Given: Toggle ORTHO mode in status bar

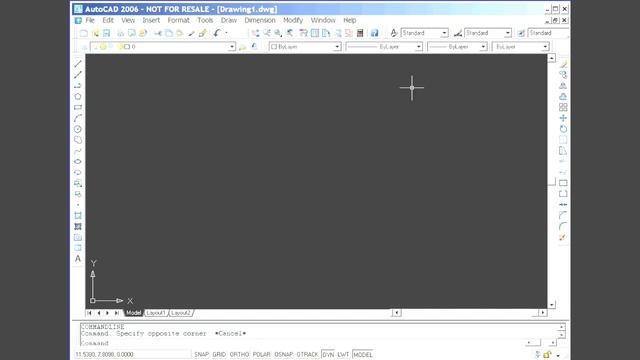Looking at the screenshot, I should (239, 354).
